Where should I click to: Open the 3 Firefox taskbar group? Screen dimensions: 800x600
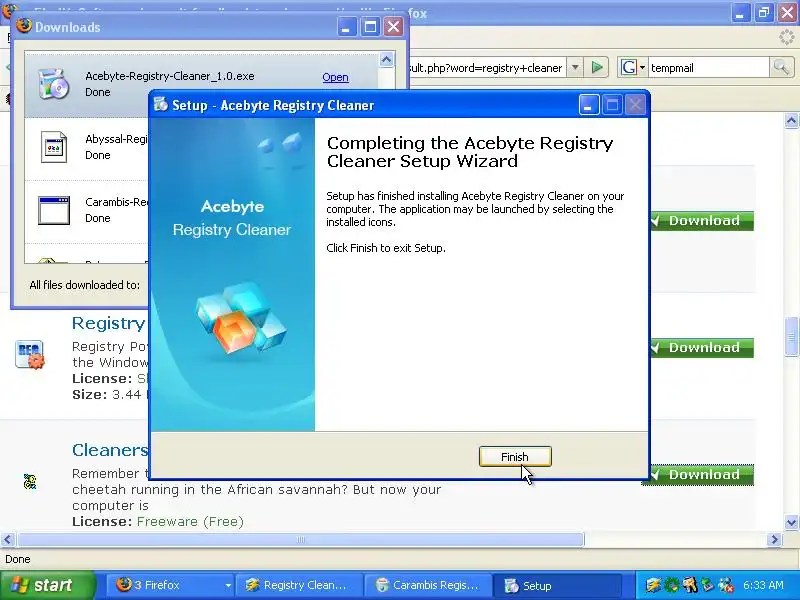pyautogui.click(x=170, y=585)
